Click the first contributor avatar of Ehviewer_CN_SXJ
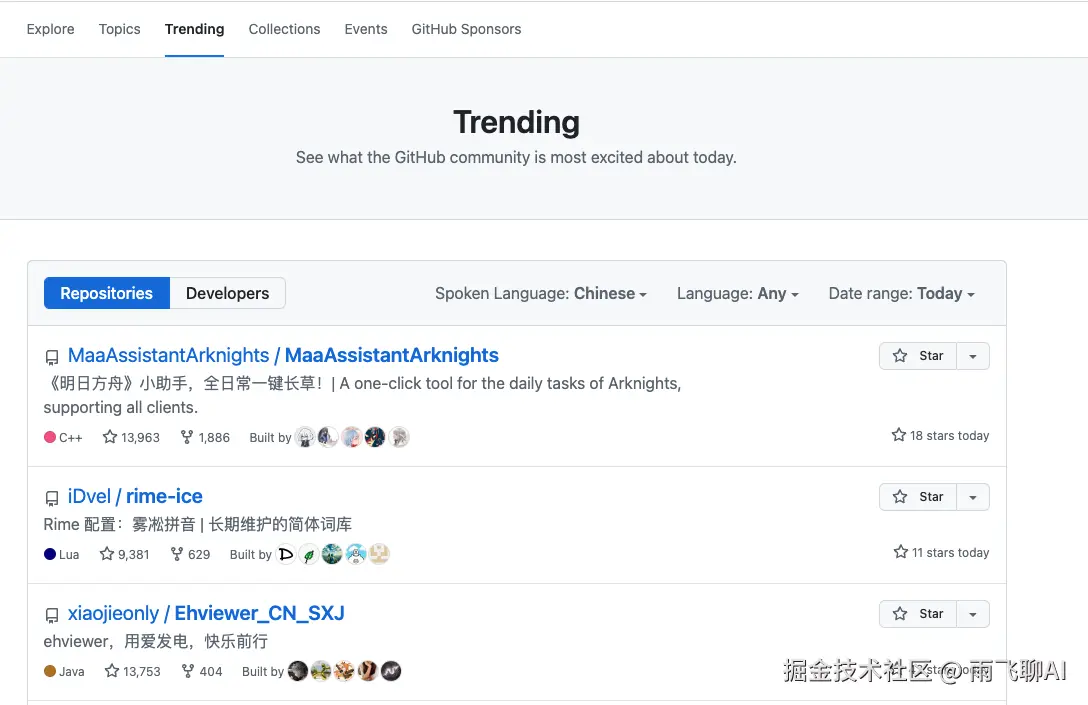Screen dimensions: 1088x705 [x=298, y=671]
